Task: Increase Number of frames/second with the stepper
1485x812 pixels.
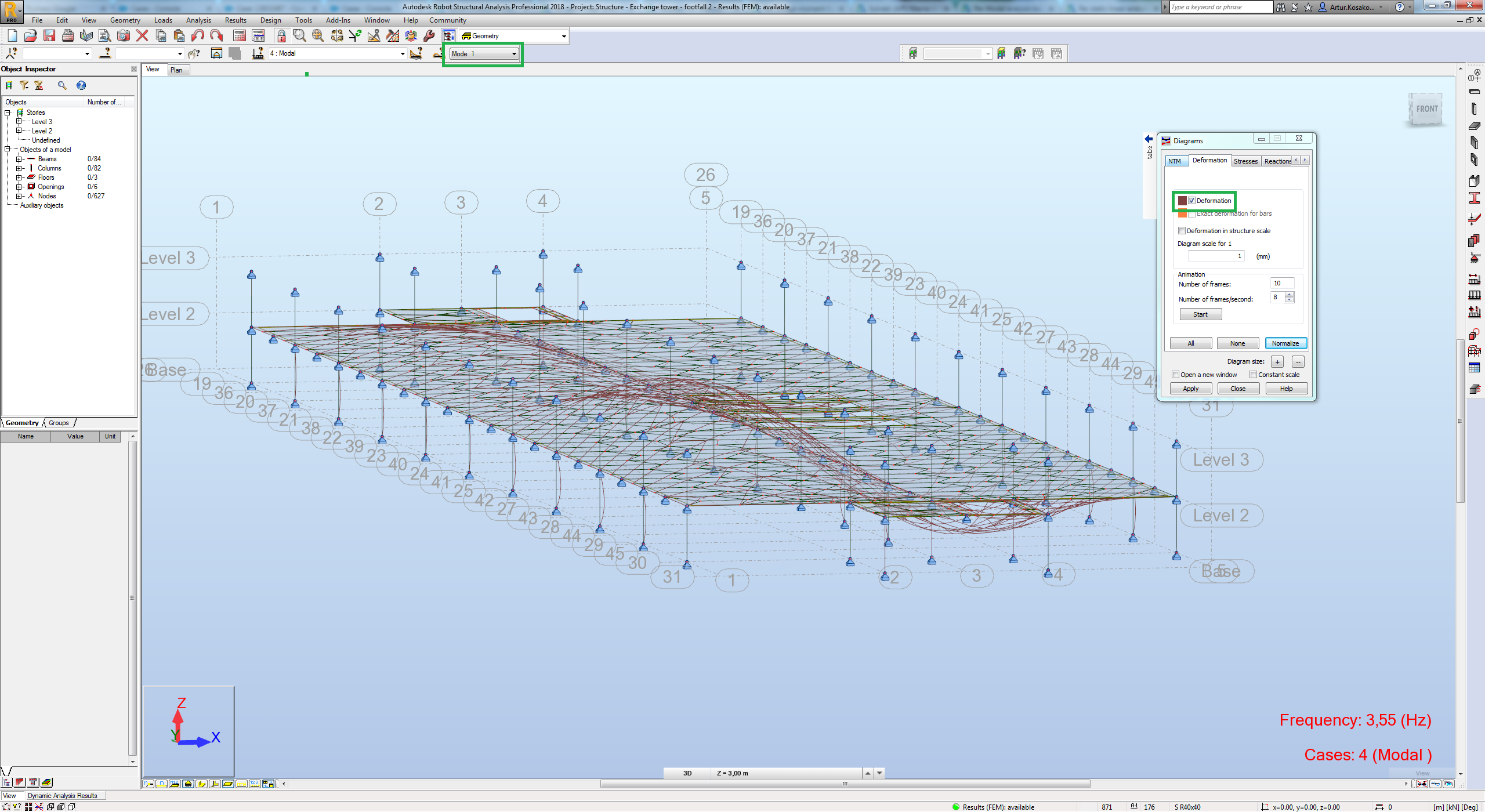Action: 1290,295
